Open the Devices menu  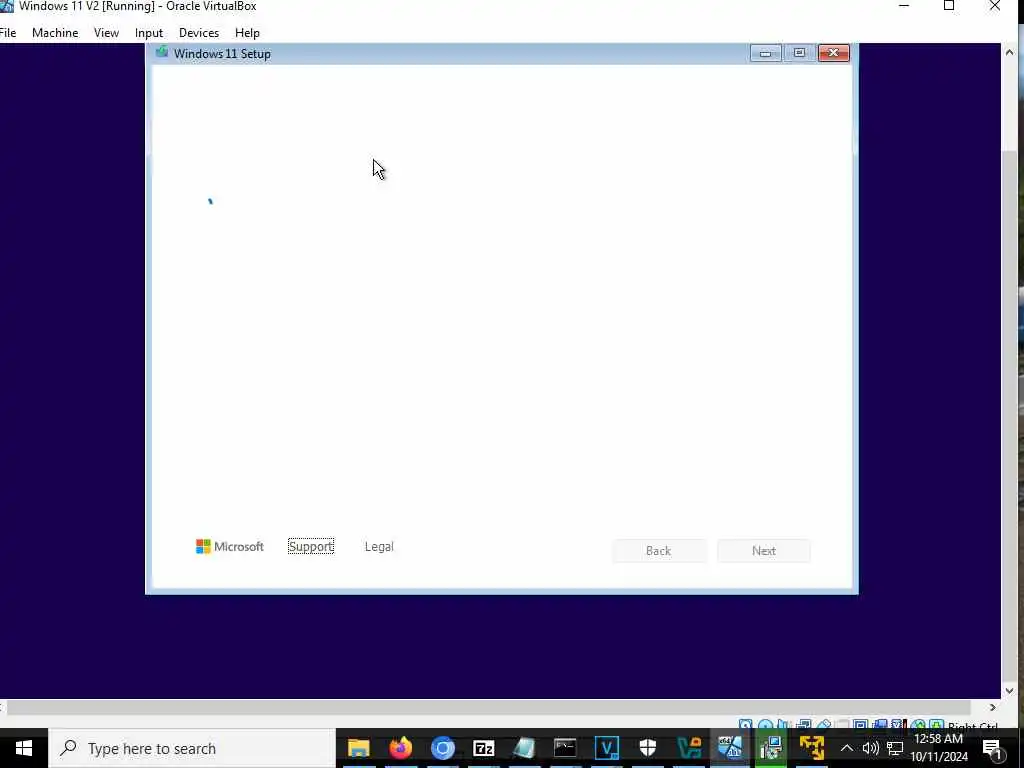tap(199, 33)
